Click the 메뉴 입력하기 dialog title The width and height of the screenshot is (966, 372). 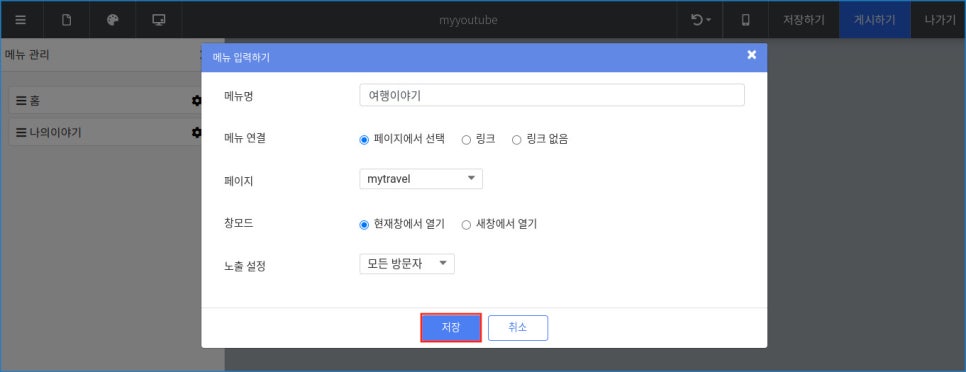click(241, 58)
